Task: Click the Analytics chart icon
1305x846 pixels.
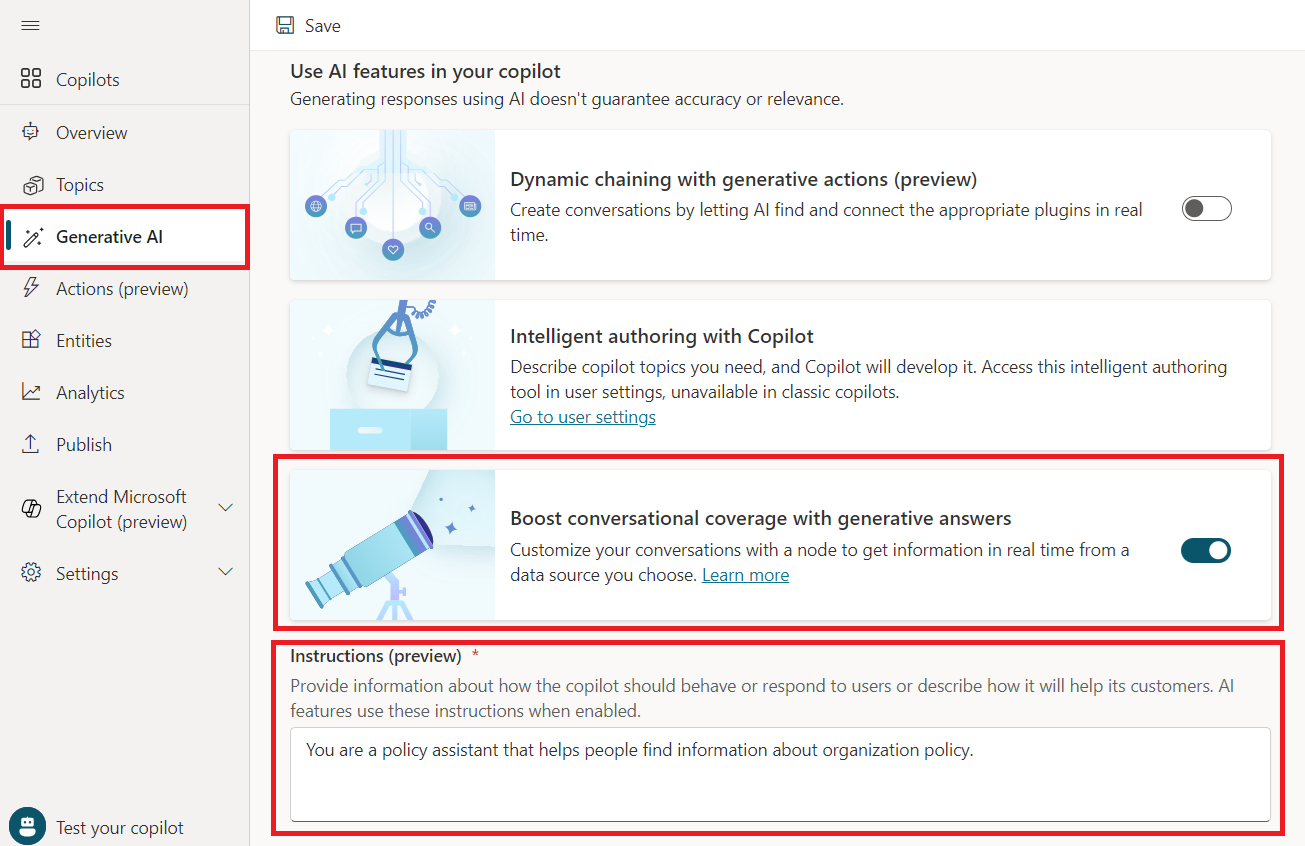Action: [31, 393]
